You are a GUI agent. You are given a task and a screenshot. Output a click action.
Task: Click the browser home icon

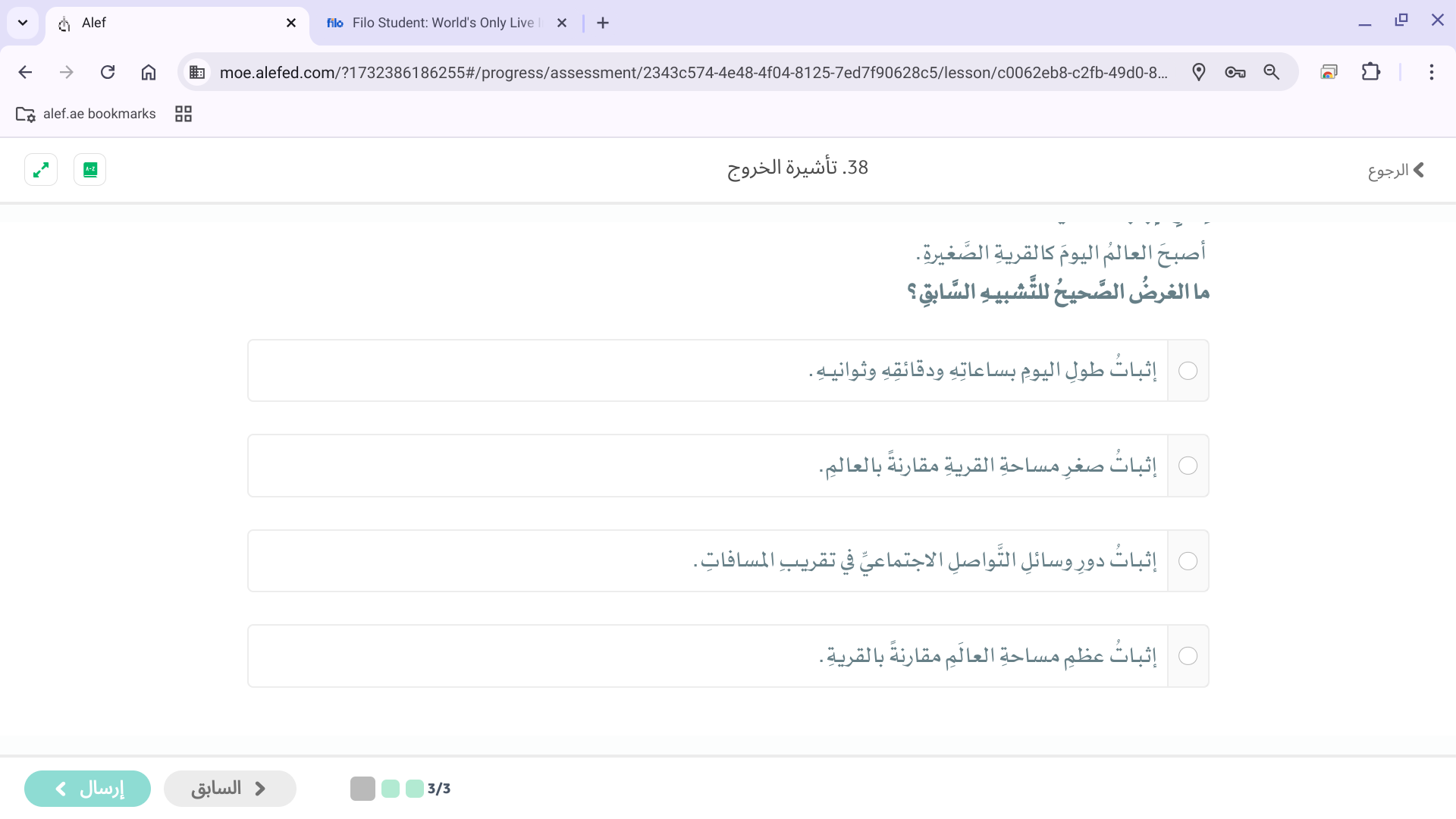pyautogui.click(x=149, y=72)
